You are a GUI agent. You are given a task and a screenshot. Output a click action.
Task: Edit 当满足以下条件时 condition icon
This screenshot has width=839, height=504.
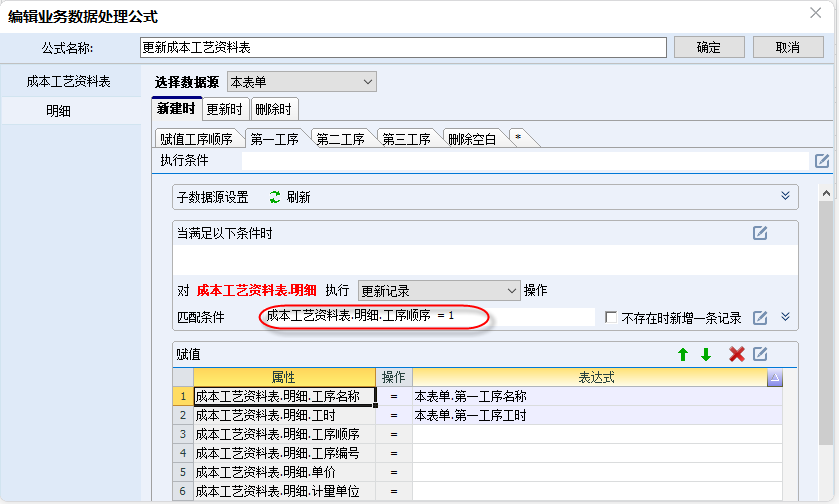pyautogui.click(x=760, y=233)
